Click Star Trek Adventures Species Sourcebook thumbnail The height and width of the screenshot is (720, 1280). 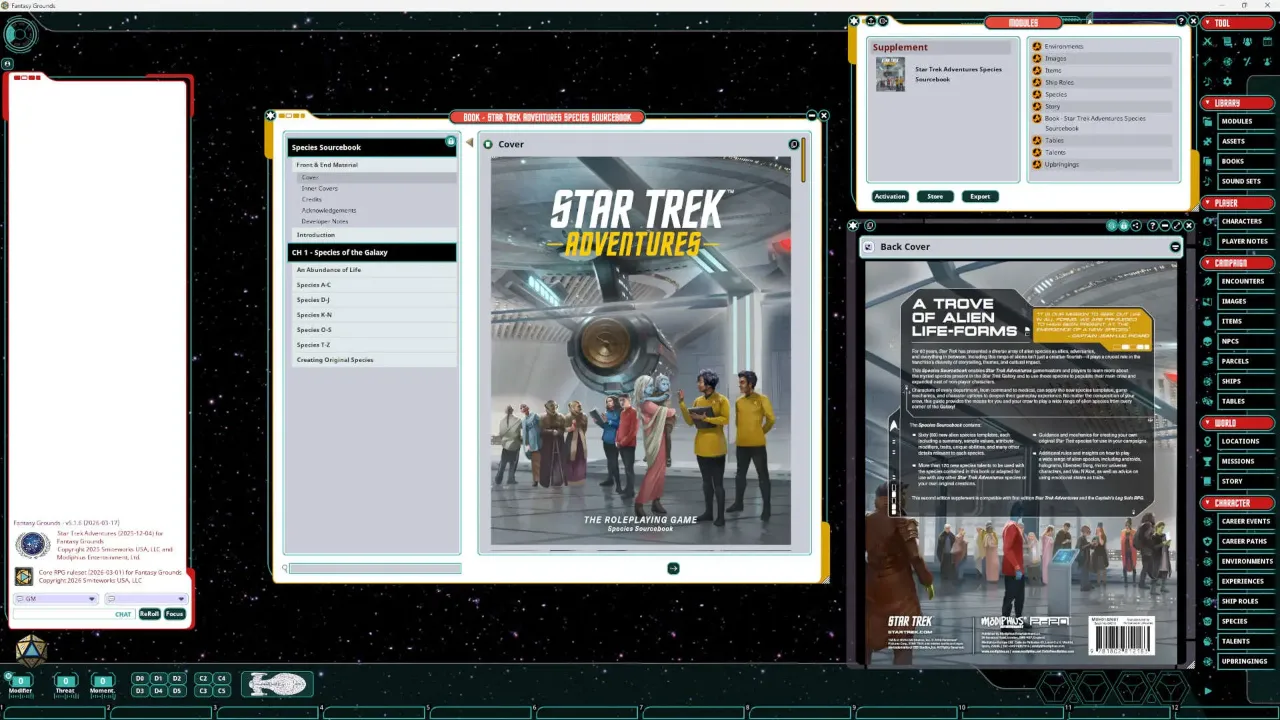point(890,74)
